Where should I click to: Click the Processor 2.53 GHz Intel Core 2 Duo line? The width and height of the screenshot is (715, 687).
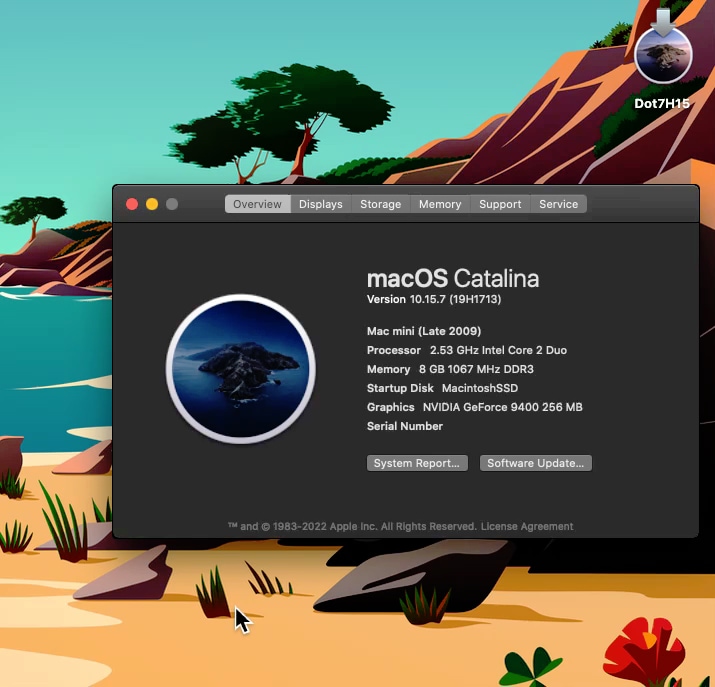click(467, 350)
